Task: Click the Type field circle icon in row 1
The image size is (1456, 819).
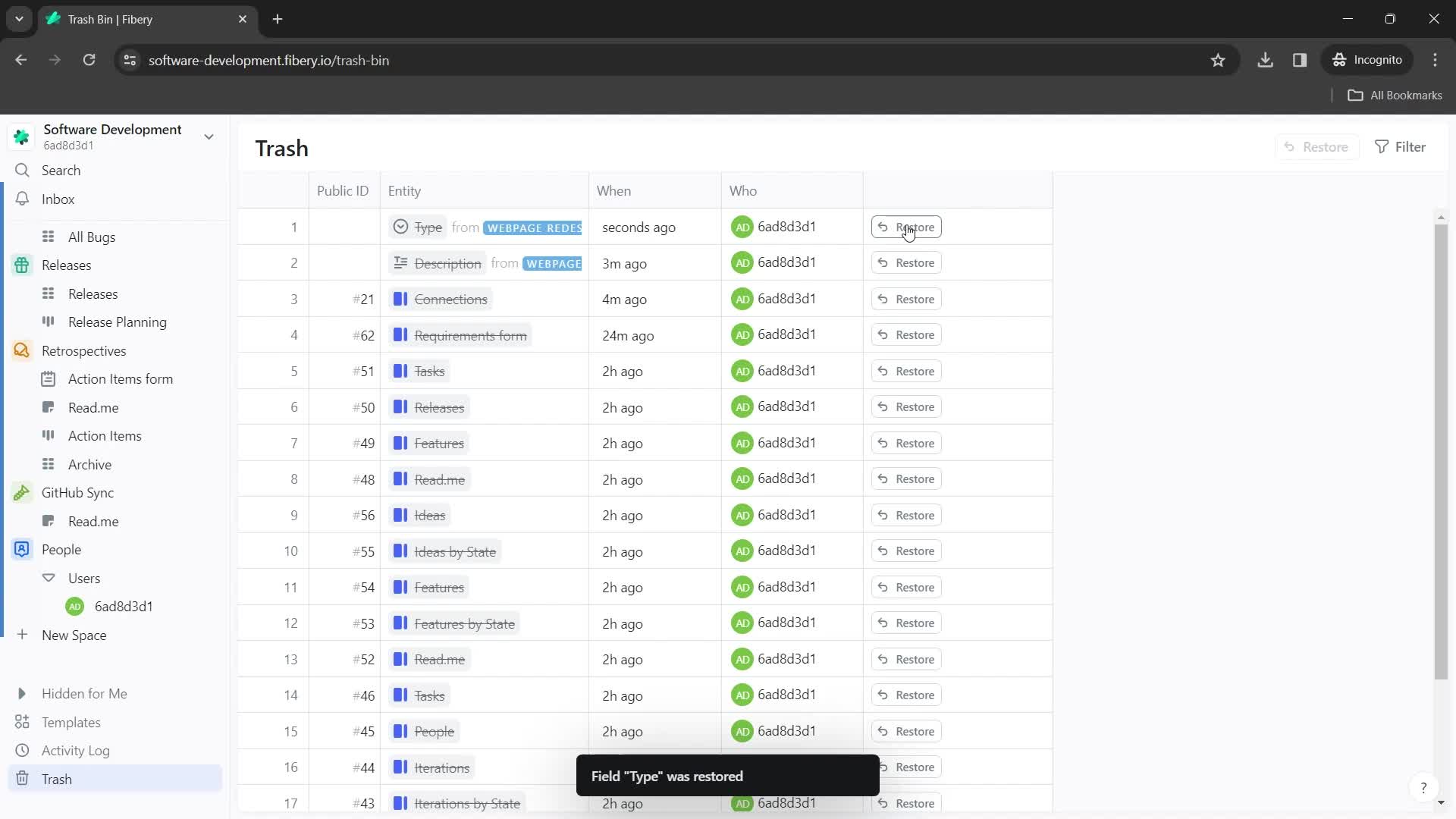Action: click(400, 227)
